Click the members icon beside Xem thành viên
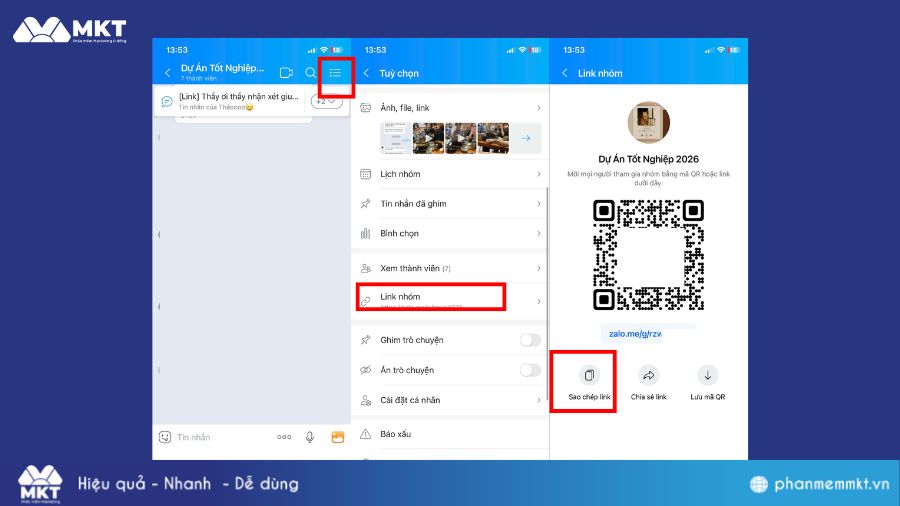Image resolution: width=900 pixels, height=506 pixels. (366, 268)
